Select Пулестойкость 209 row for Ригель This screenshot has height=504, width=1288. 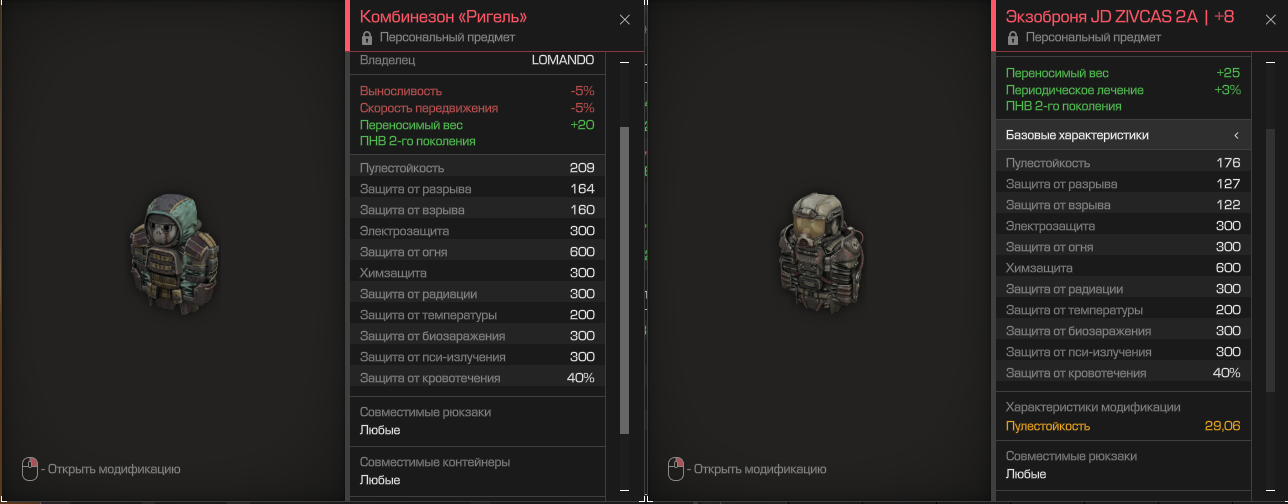(477, 168)
